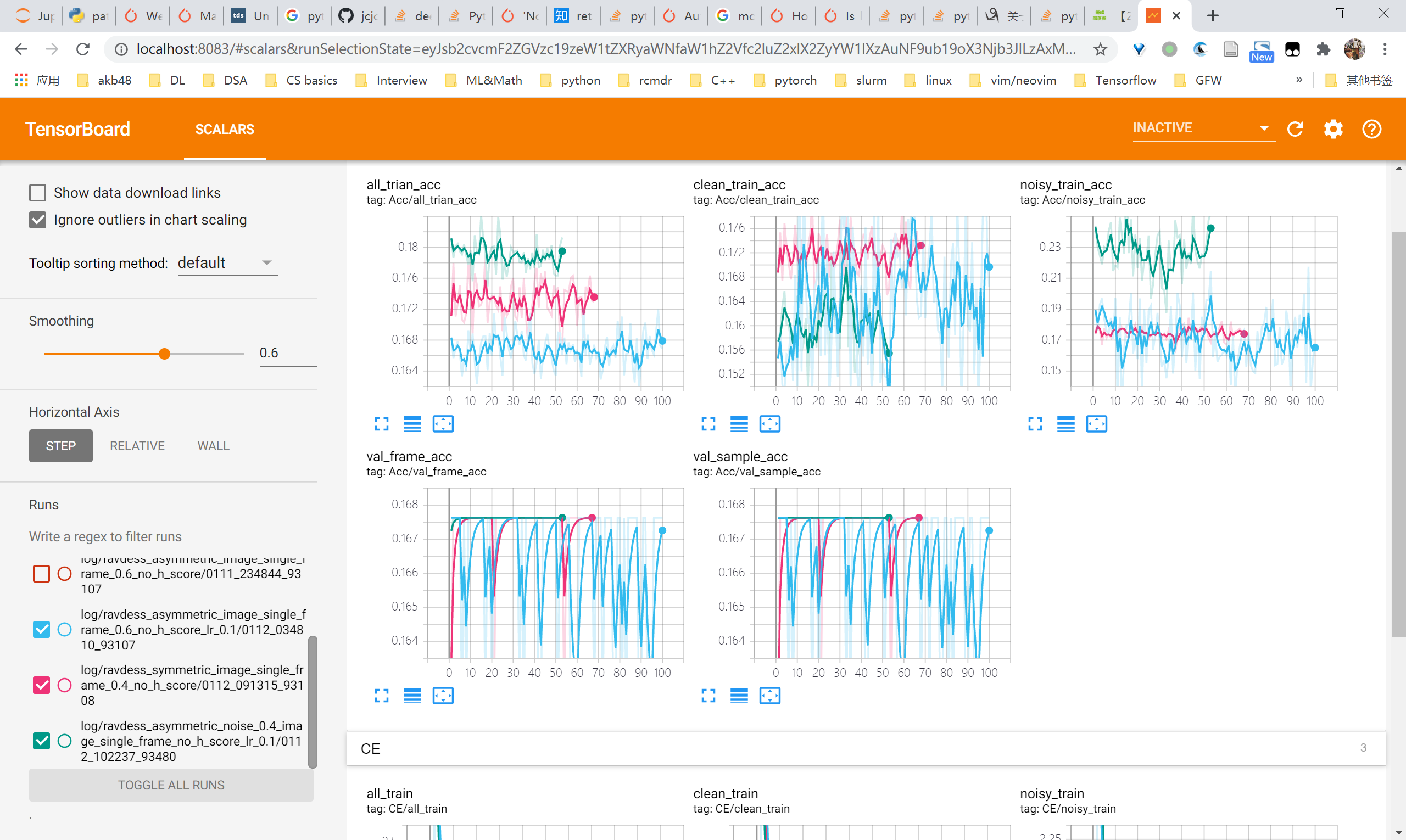Open ML&Math bookmarks folder
The image size is (1406, 840).
coord(483,80)
